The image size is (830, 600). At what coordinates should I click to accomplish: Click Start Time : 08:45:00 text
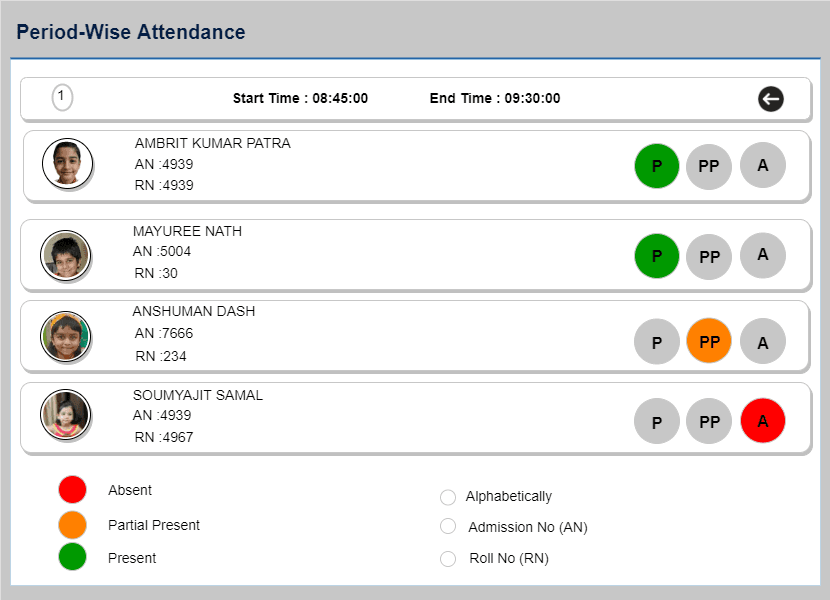coord(300,98)
